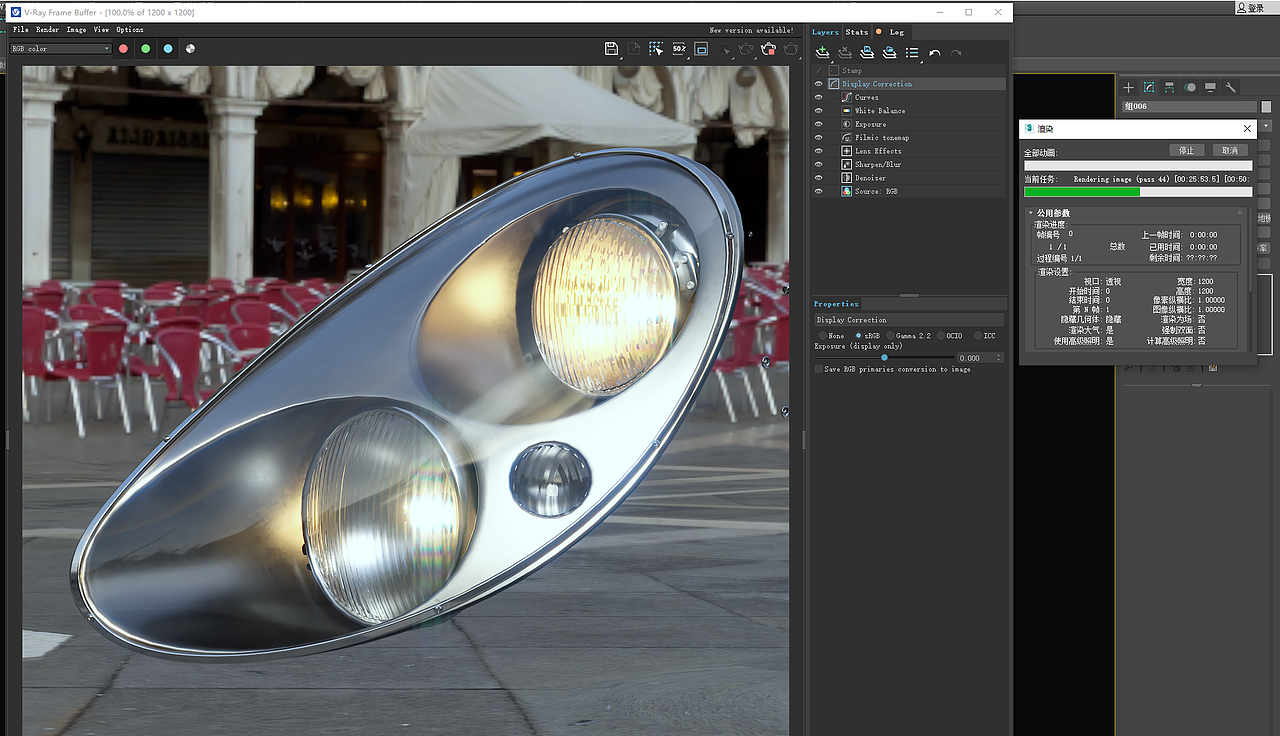Image resolution: width=1280 pixels, height=736 pixels.
Task: Enable Save RGB primaries conversion checkbox
Action: click(819, 369)
